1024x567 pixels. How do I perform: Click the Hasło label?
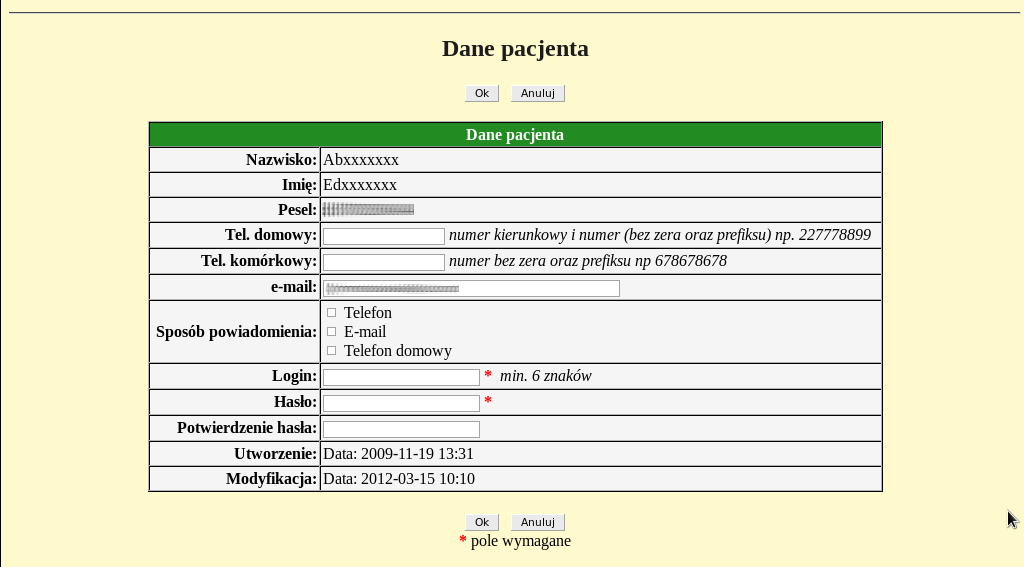pos(296,402)
